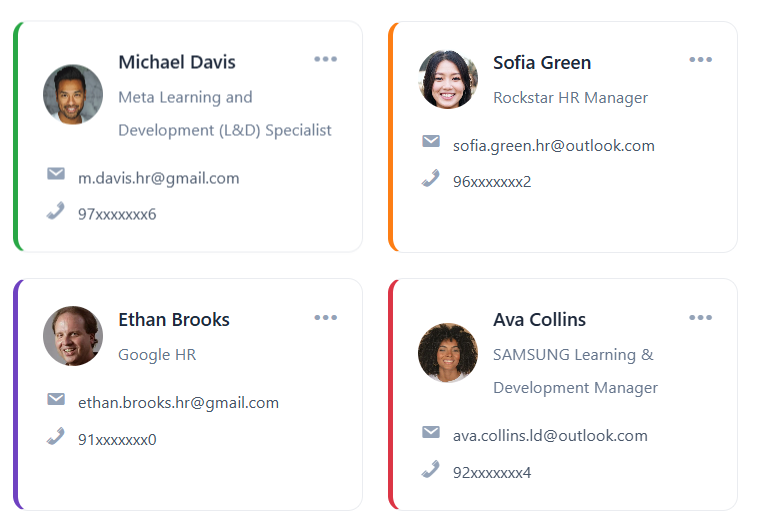Expand the more options menu for Ethan Brooks
Viewport: 758px width, 522px height.
(x=325, y=318)
